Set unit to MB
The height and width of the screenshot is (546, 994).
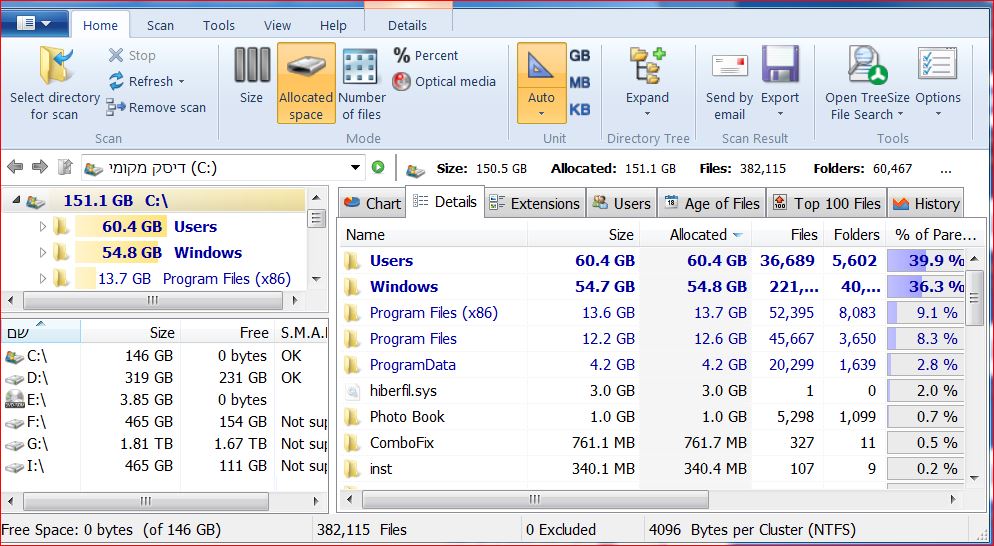coord(579,82)
